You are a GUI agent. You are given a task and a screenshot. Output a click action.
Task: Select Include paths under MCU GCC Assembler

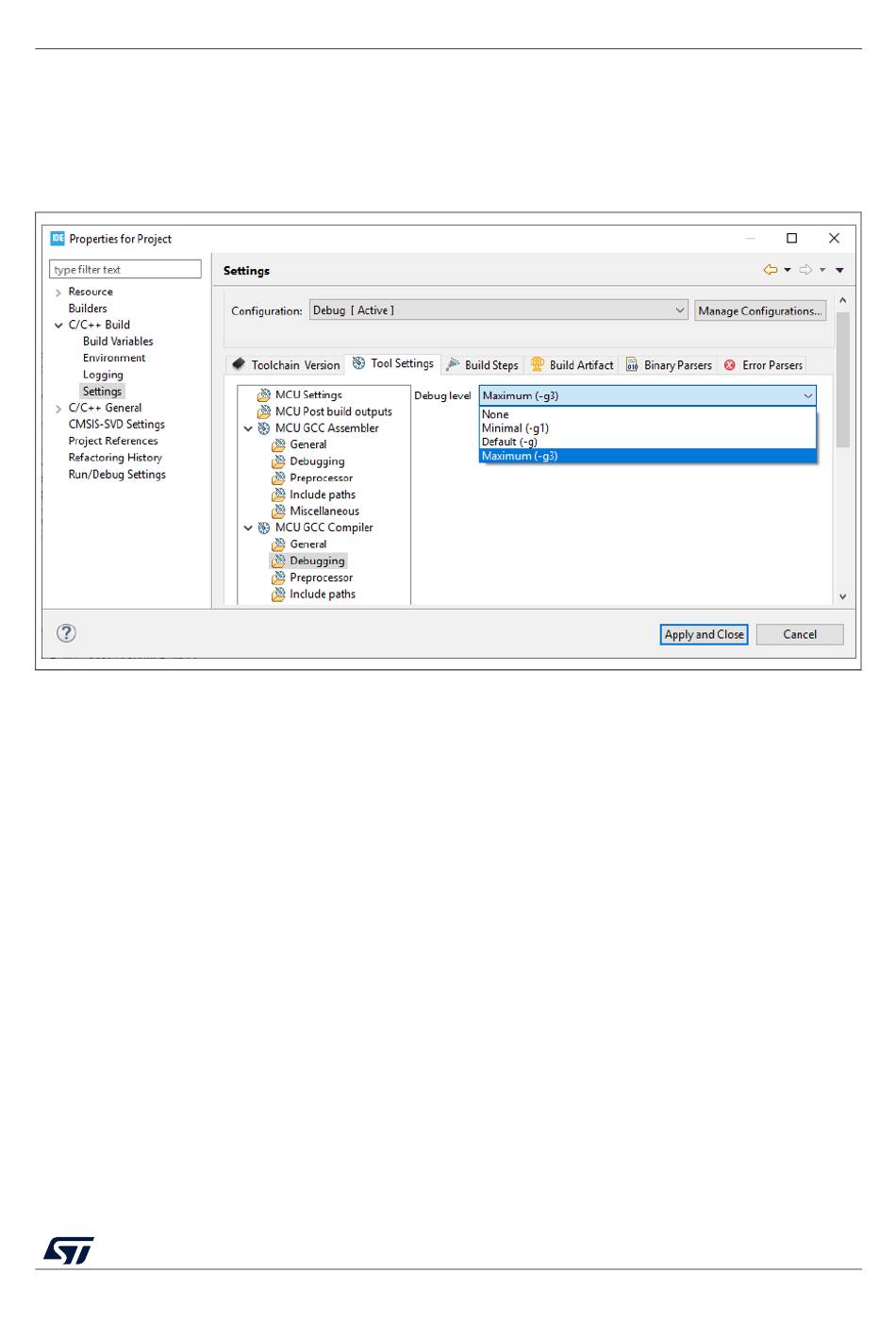point(323,494)
